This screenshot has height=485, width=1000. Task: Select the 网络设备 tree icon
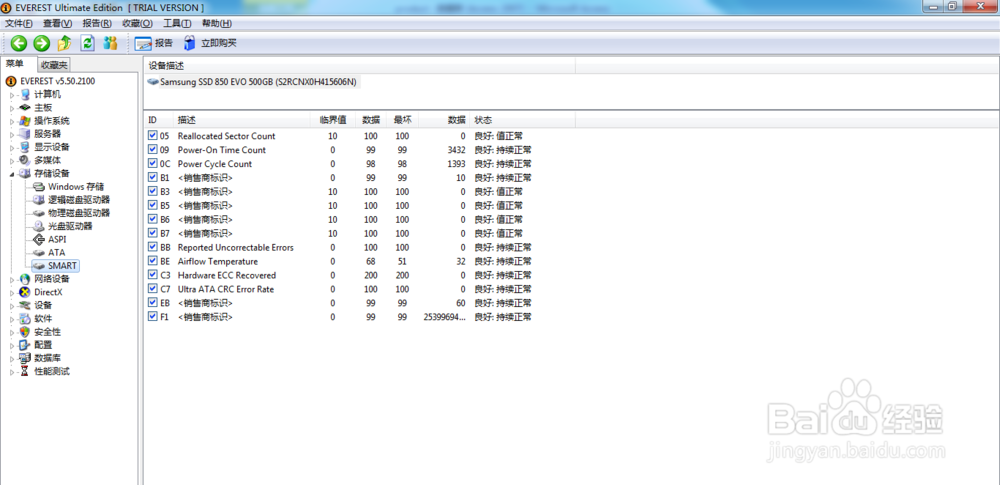coord(25,279)
